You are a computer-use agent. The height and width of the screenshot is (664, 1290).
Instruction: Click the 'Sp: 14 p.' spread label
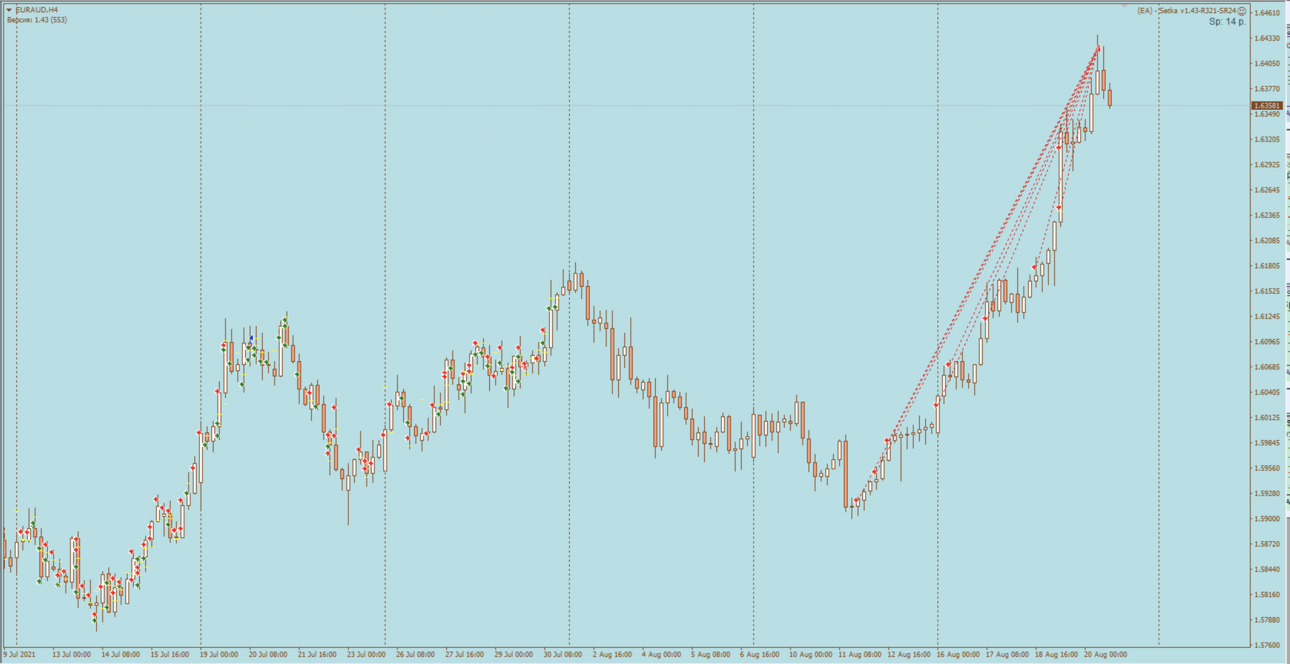pyautogui.click(x=1227, y=21)
